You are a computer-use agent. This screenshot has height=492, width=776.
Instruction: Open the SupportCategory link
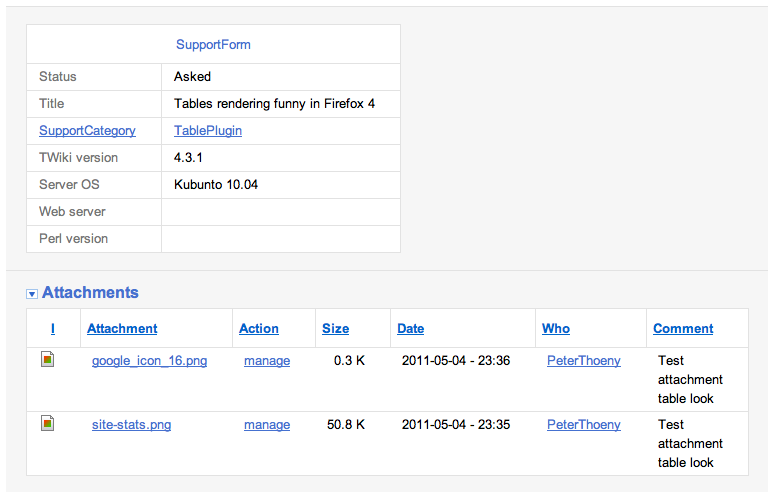87,130
